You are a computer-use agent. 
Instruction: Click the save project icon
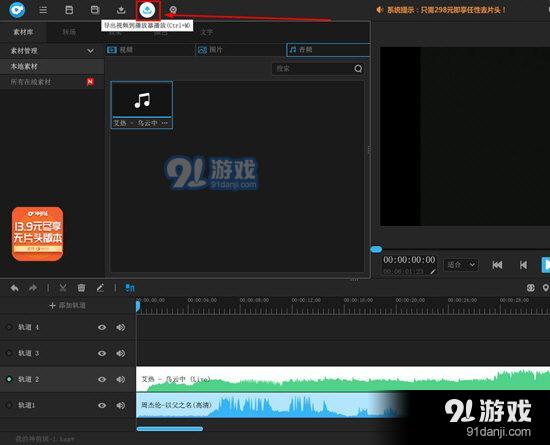pyautogui.click(x=69, y=10)
